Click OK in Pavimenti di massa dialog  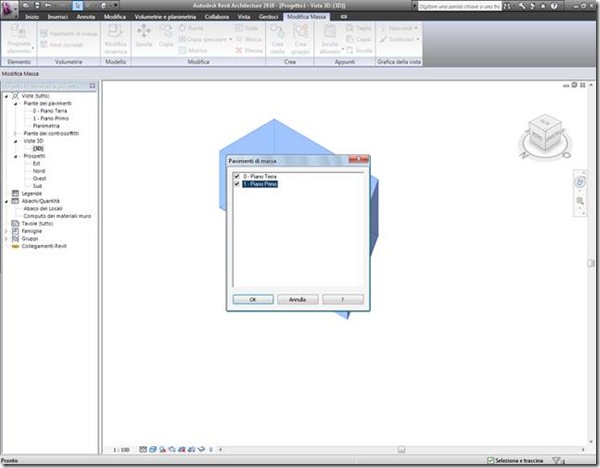pyautogui.click(x=253, y=299)
